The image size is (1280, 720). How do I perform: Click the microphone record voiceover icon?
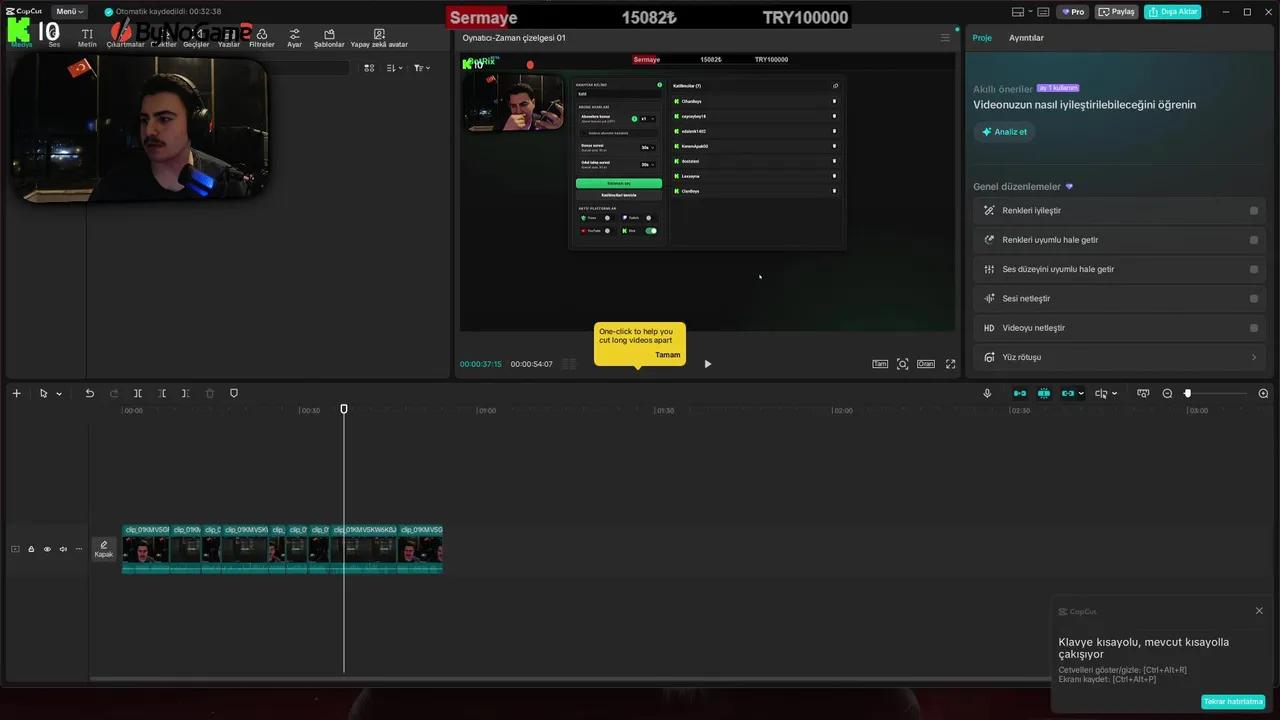coord(987,394)
